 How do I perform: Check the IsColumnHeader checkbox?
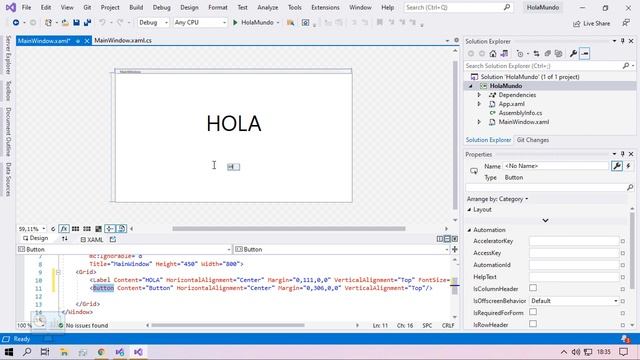click(533, 288)
